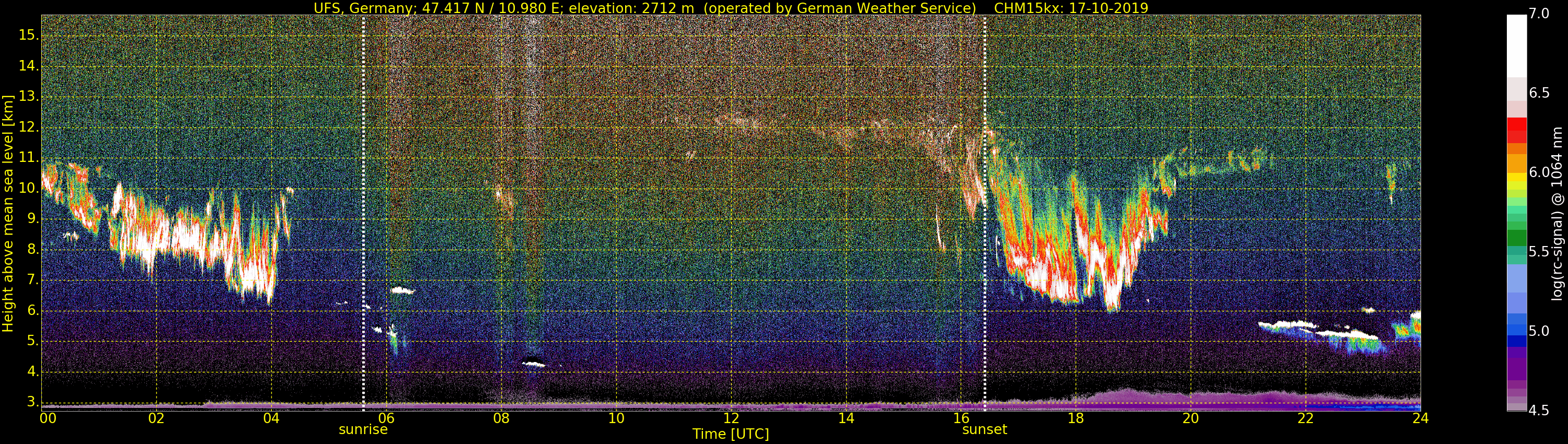This screenshot has width=1568, height=444.
Task: Click the time axis tick '04'
Action: click(271, 418)
